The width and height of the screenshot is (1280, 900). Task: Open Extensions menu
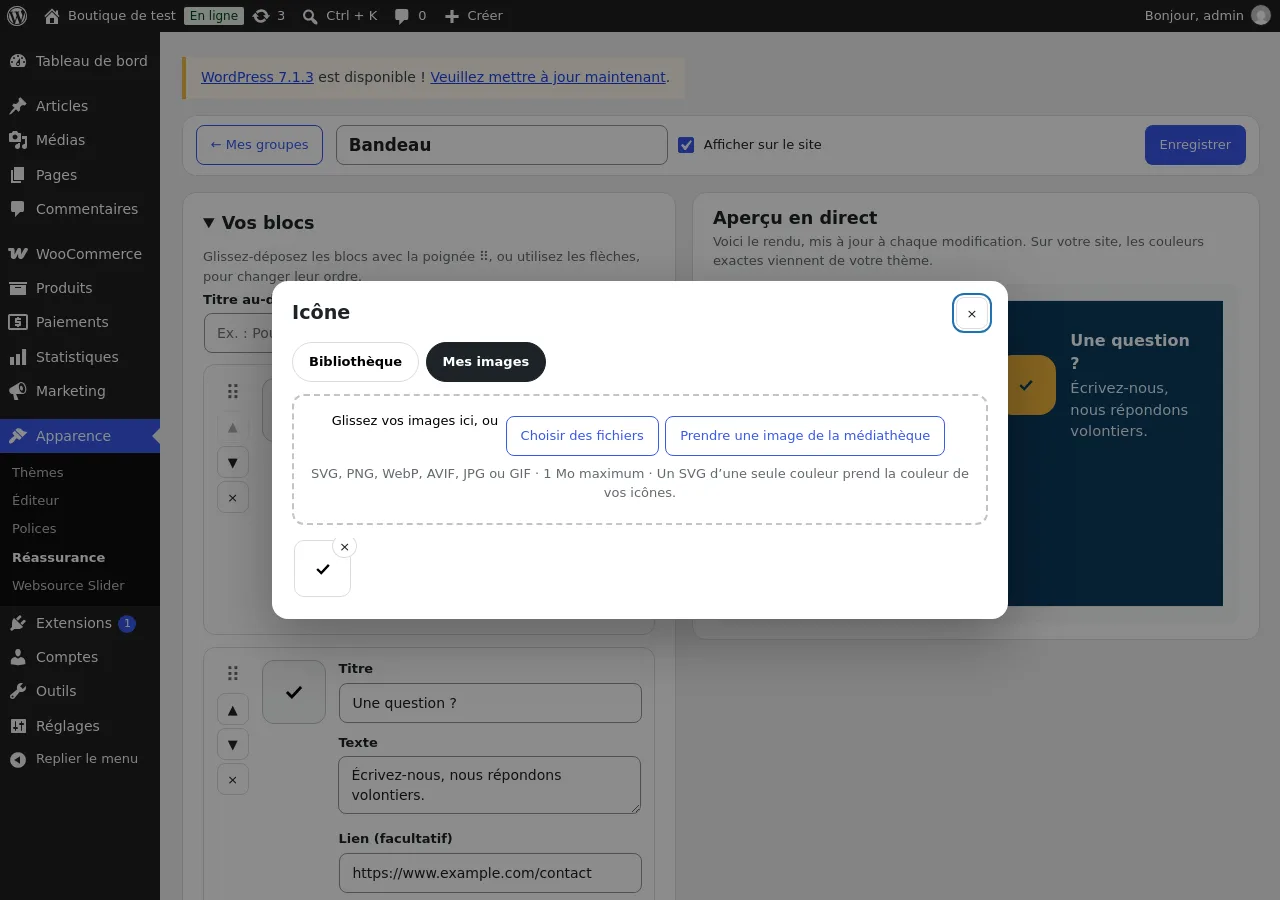pos(80,623)
